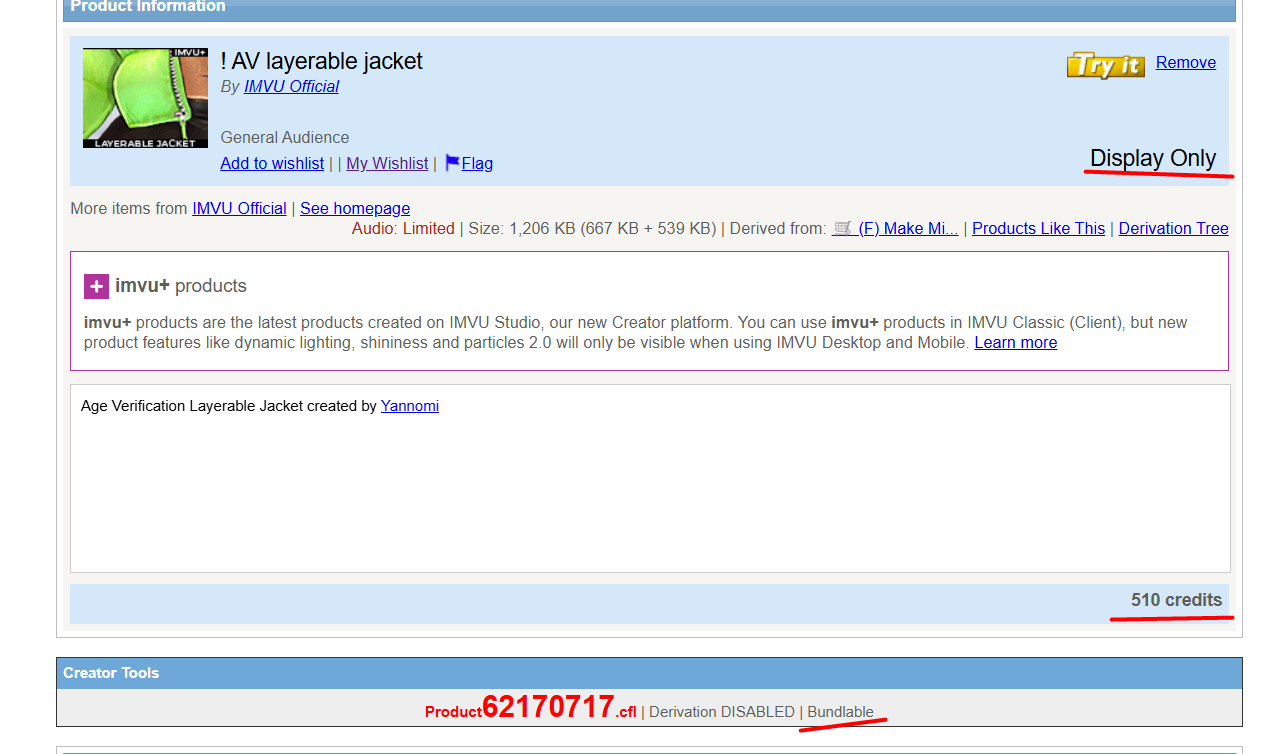Viewport: 1281px width, 754px height.
Task: View the Derivation Tree link
Action: 1173,228
